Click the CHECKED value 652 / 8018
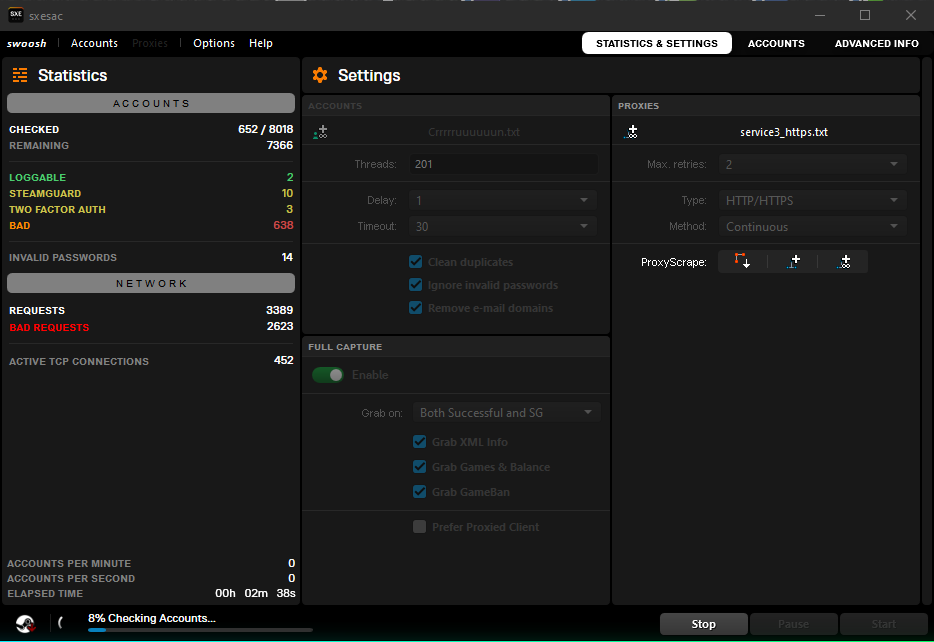The width and height of the screenshot is (934, 642). coord(266,129)
